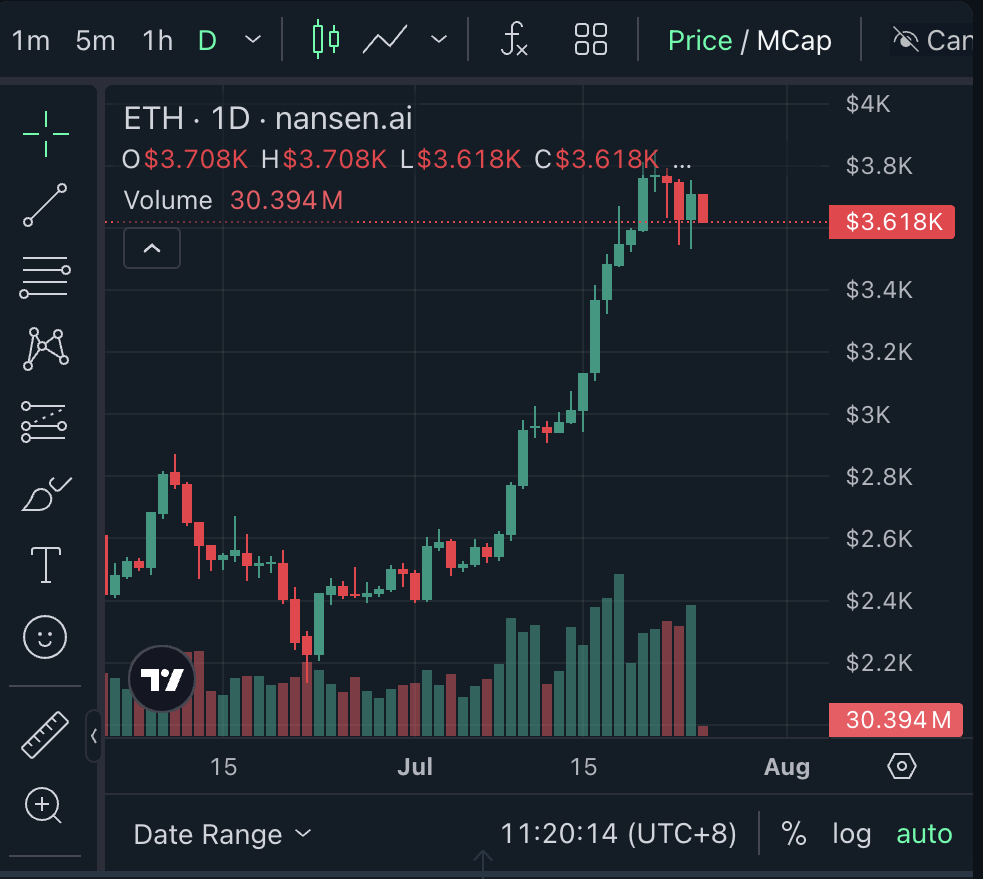
Task: Open the chart type dropdown arrow
Action: tap(437, 40)
